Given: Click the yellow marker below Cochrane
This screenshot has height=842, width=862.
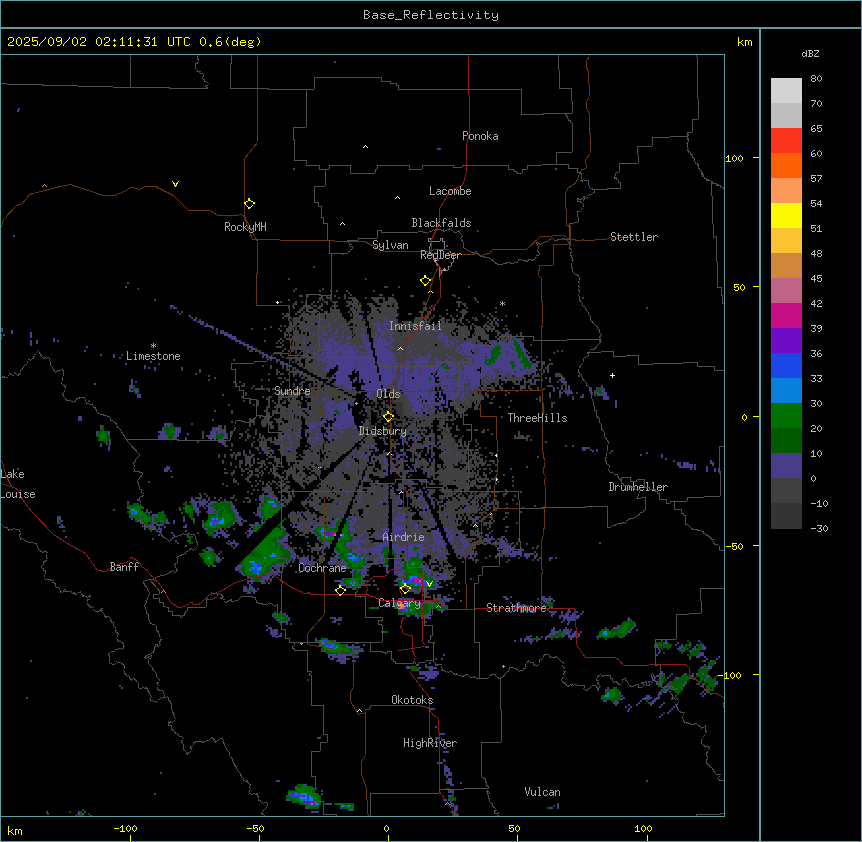Looking at the screenshot, I should coord(340,591).
